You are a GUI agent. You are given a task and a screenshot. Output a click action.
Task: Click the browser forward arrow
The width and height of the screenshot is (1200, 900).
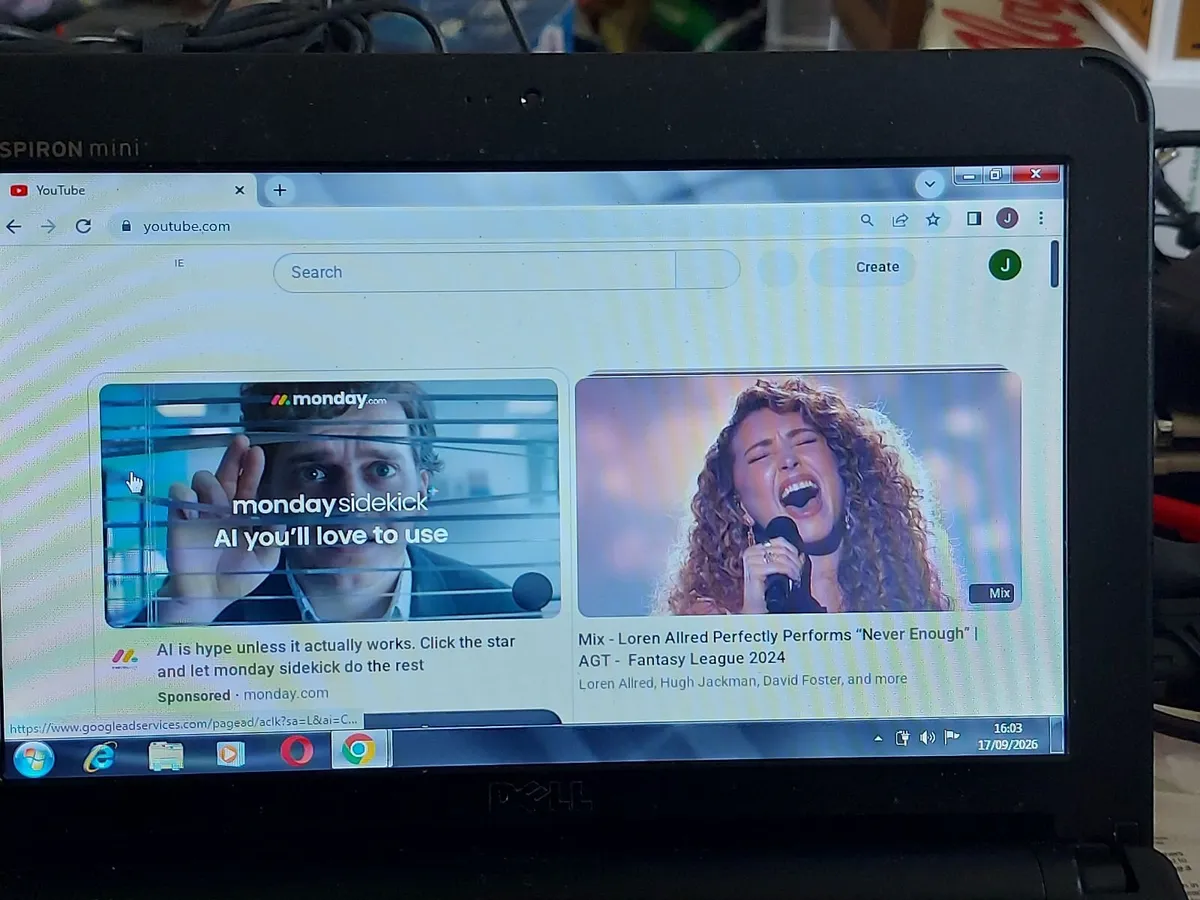coord(48,227)
